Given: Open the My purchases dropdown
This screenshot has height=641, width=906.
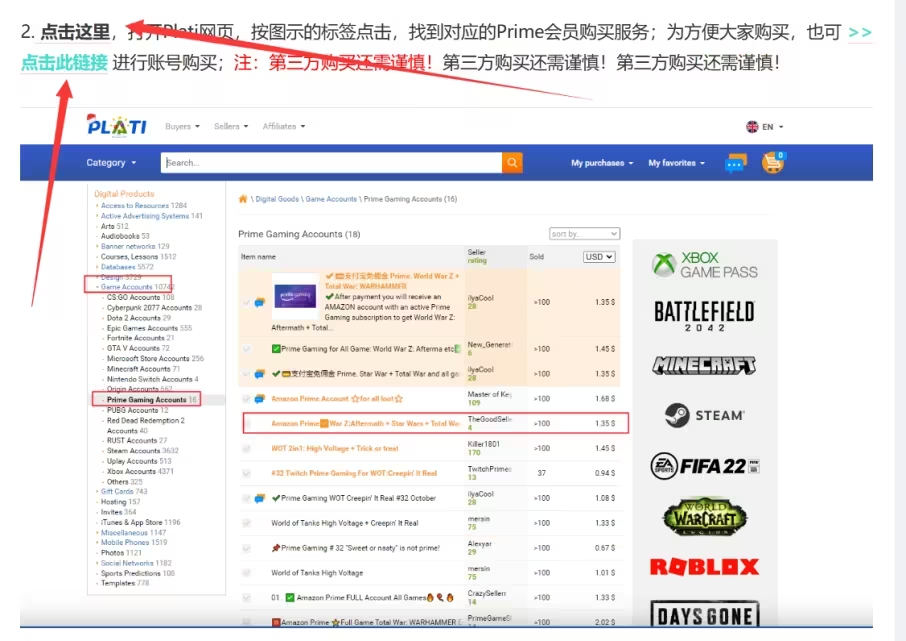Looking at the screenshot, I should pos(602,163).
